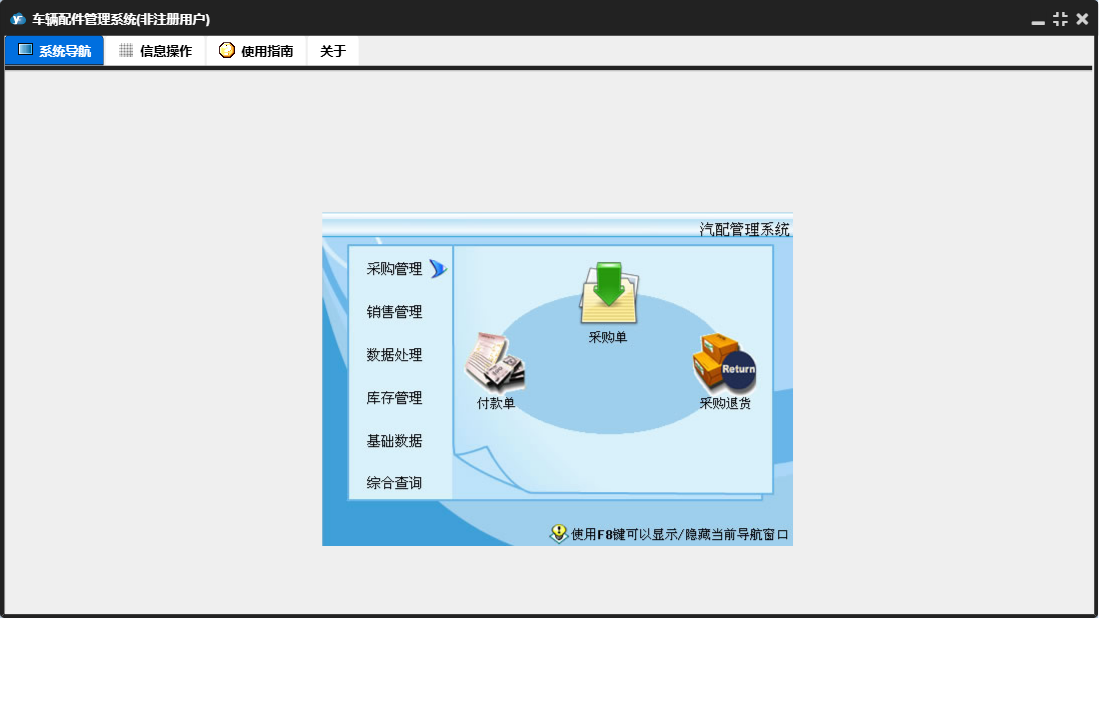Screen dimensions: 1099x723
Task: Select 数据处理 in navigation list
Action: click(x=395, y=354)
